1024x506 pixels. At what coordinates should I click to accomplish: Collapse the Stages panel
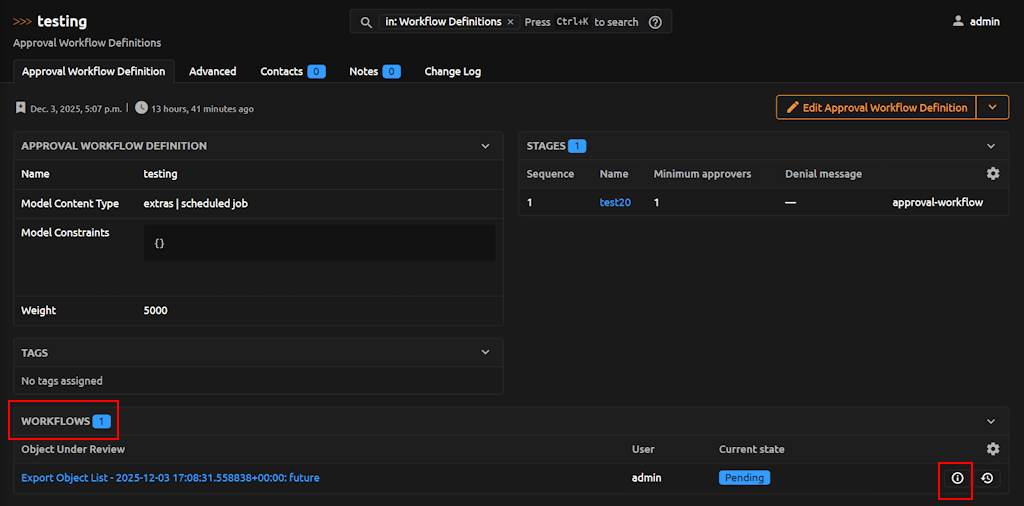click(x=991, y=146)
